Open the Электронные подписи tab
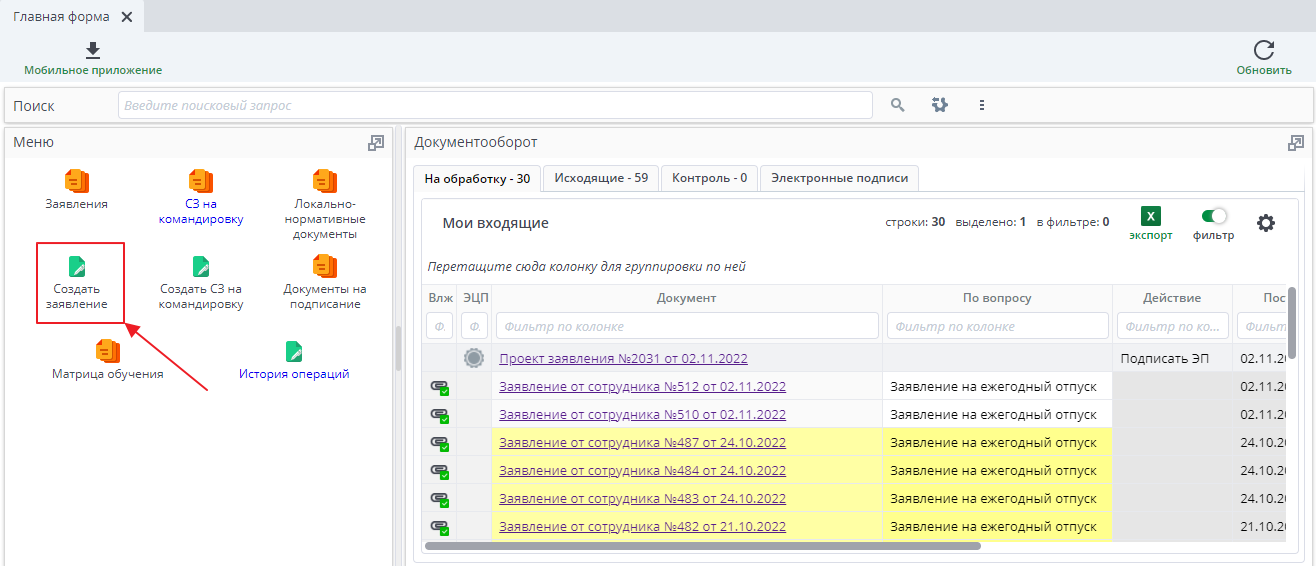This screenshot has height=566, width=1316. point(839,178)
